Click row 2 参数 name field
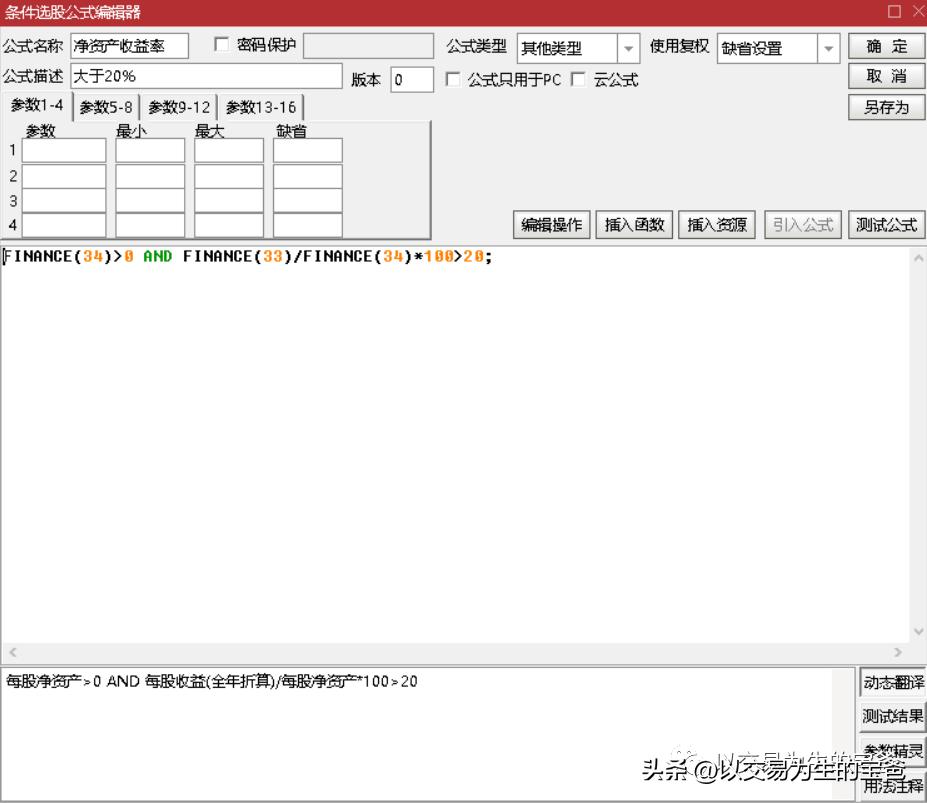Screen dimensions: 927x803 tap(64, 176)
